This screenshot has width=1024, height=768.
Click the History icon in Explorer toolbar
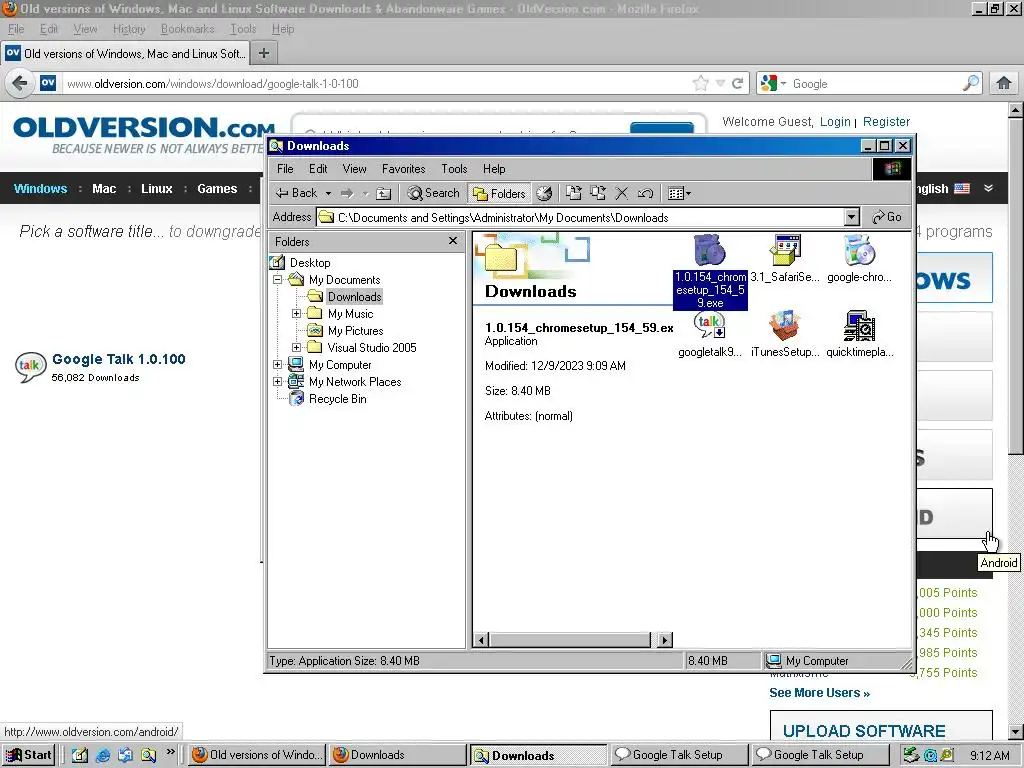point(544,193)
